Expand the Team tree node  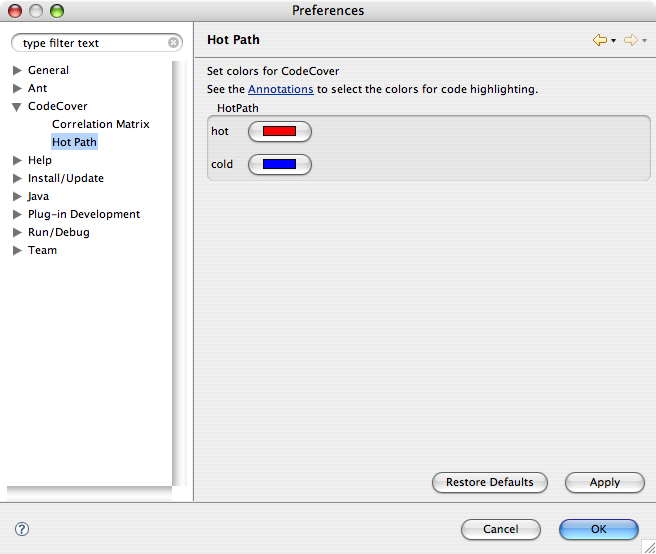[17, 250]
